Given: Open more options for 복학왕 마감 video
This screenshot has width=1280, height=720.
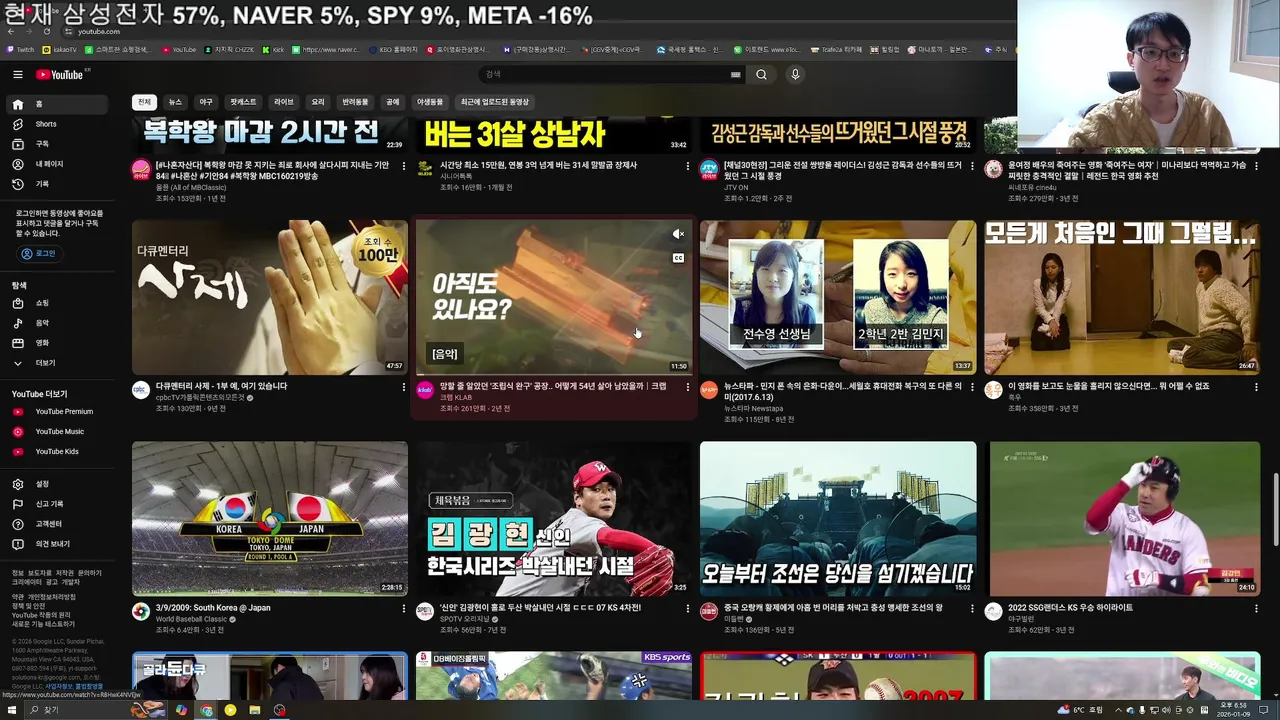Looking at the screenshot, I should 403,166.
